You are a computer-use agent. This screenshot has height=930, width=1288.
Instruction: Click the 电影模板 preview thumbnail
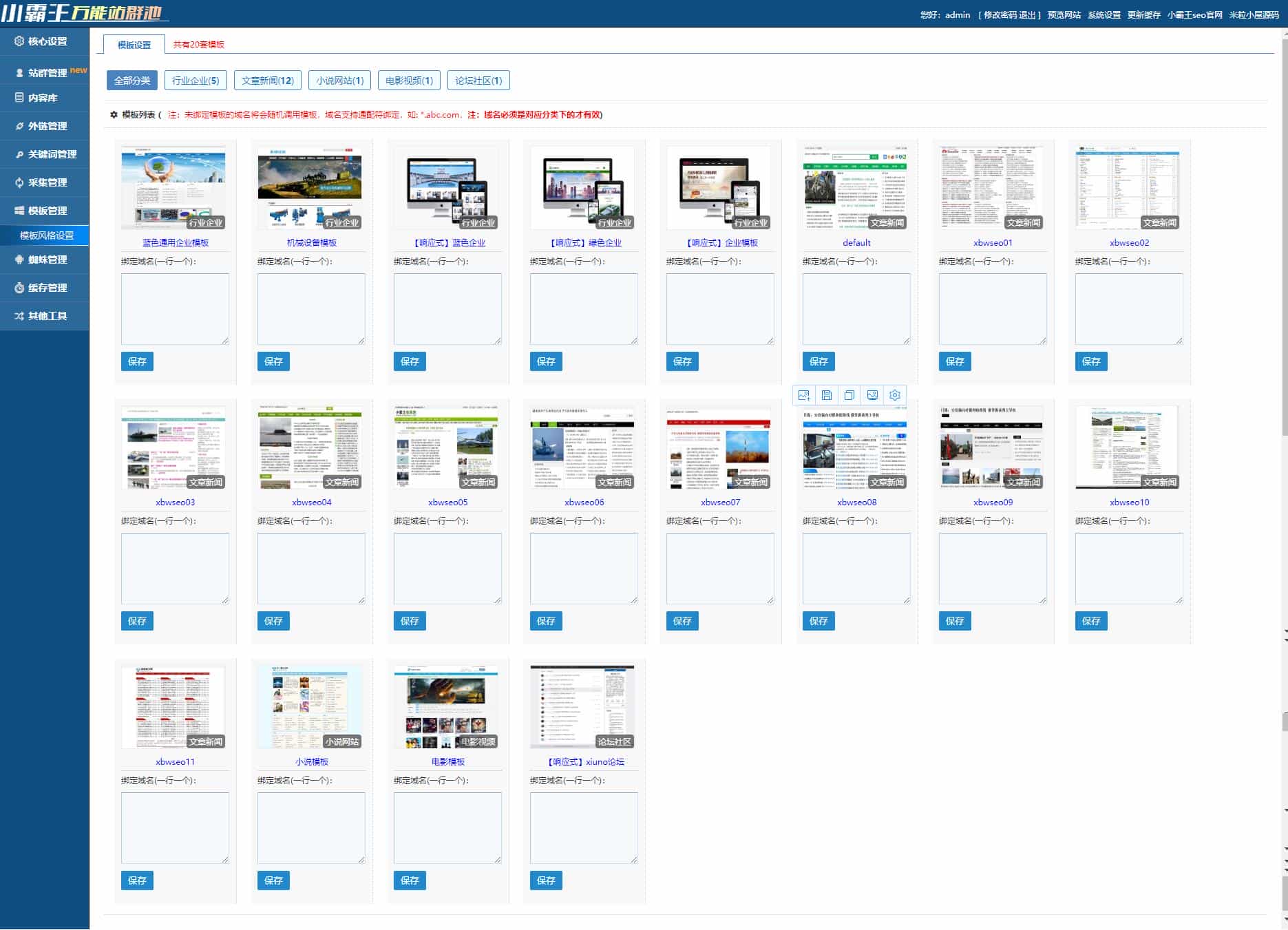[x=446, y=707]
